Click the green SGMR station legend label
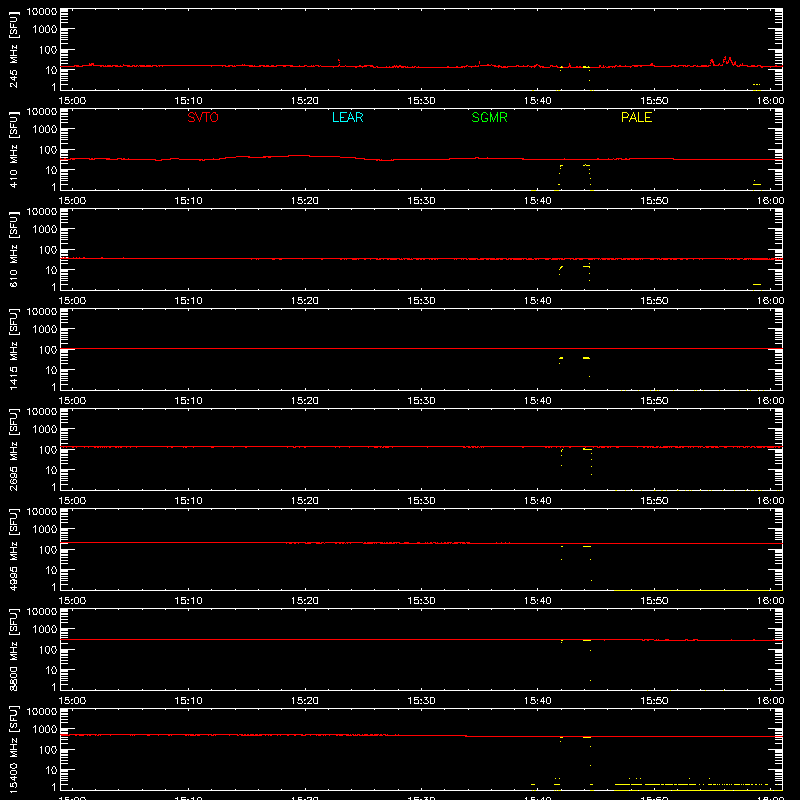800x800 pixels. pyautogui.click(x=489, y=117)
